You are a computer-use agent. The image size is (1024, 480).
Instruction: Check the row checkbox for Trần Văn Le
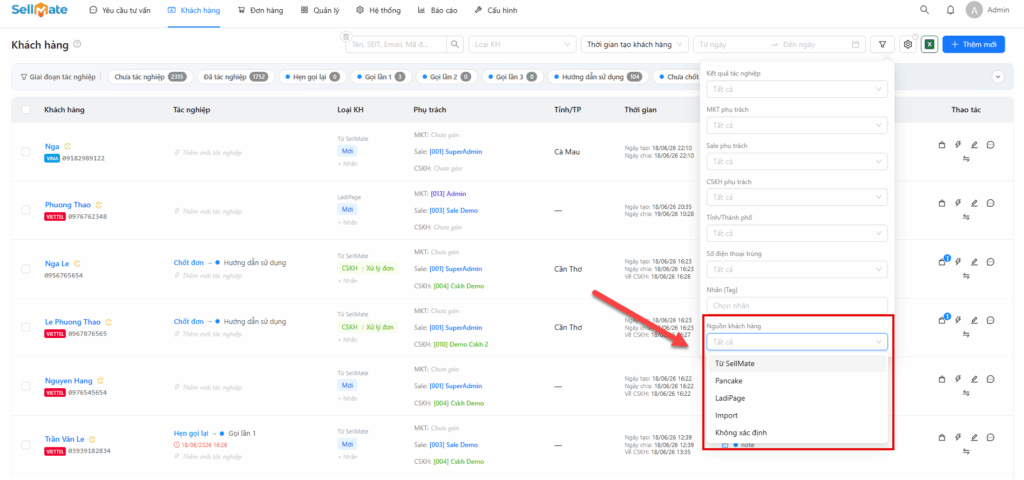click(x=26, y=445)
